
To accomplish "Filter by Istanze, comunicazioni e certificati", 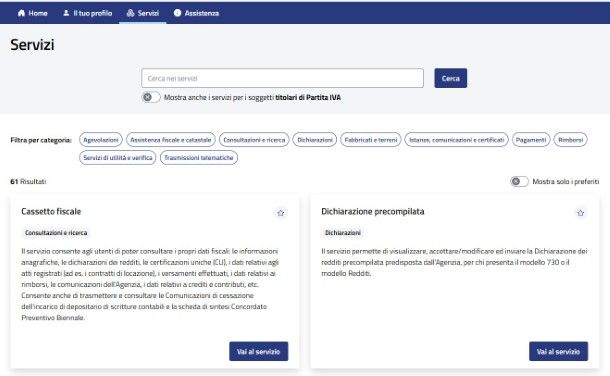I will pos(456,140).
